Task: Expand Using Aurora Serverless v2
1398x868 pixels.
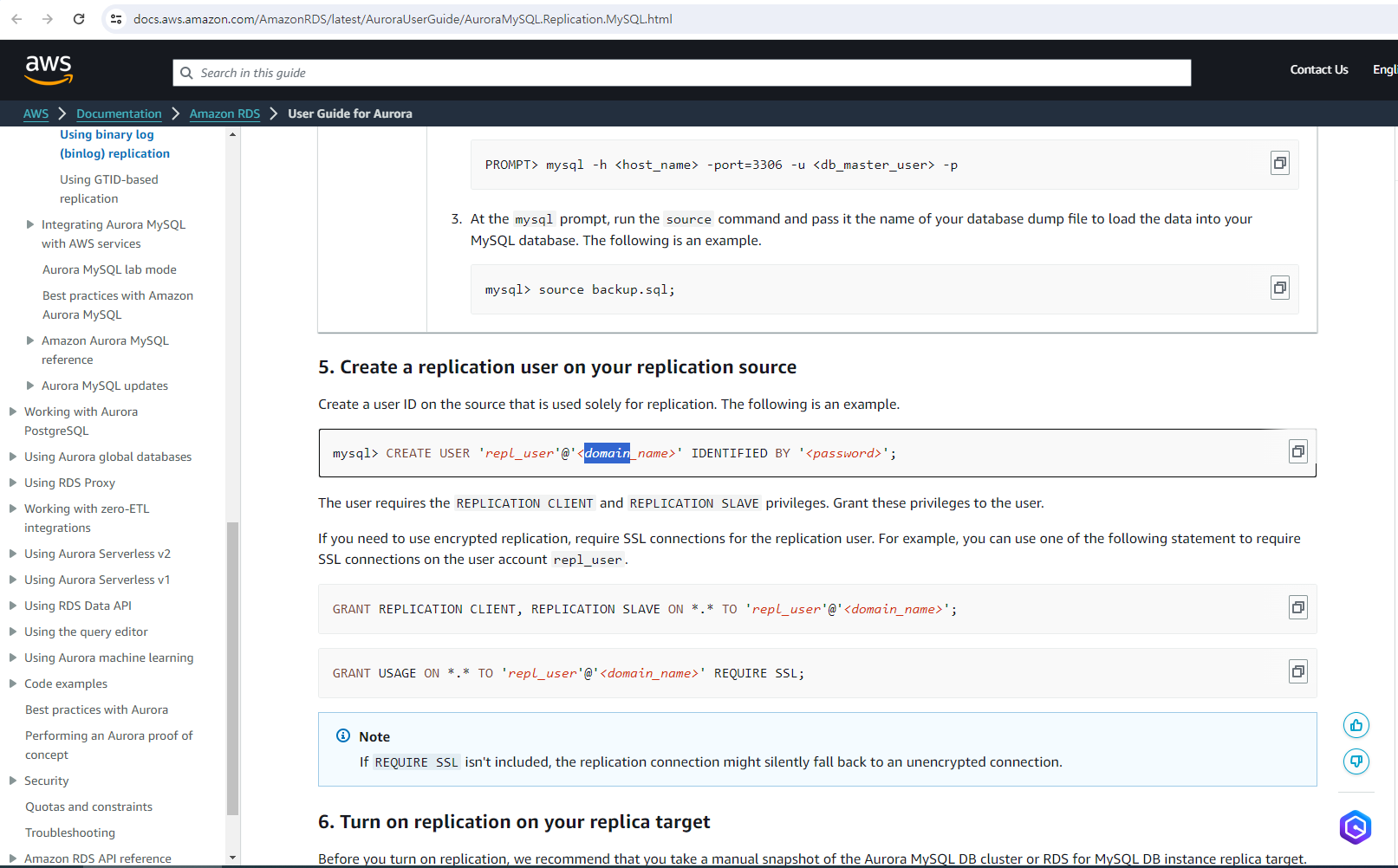Action: pos(13,554)
